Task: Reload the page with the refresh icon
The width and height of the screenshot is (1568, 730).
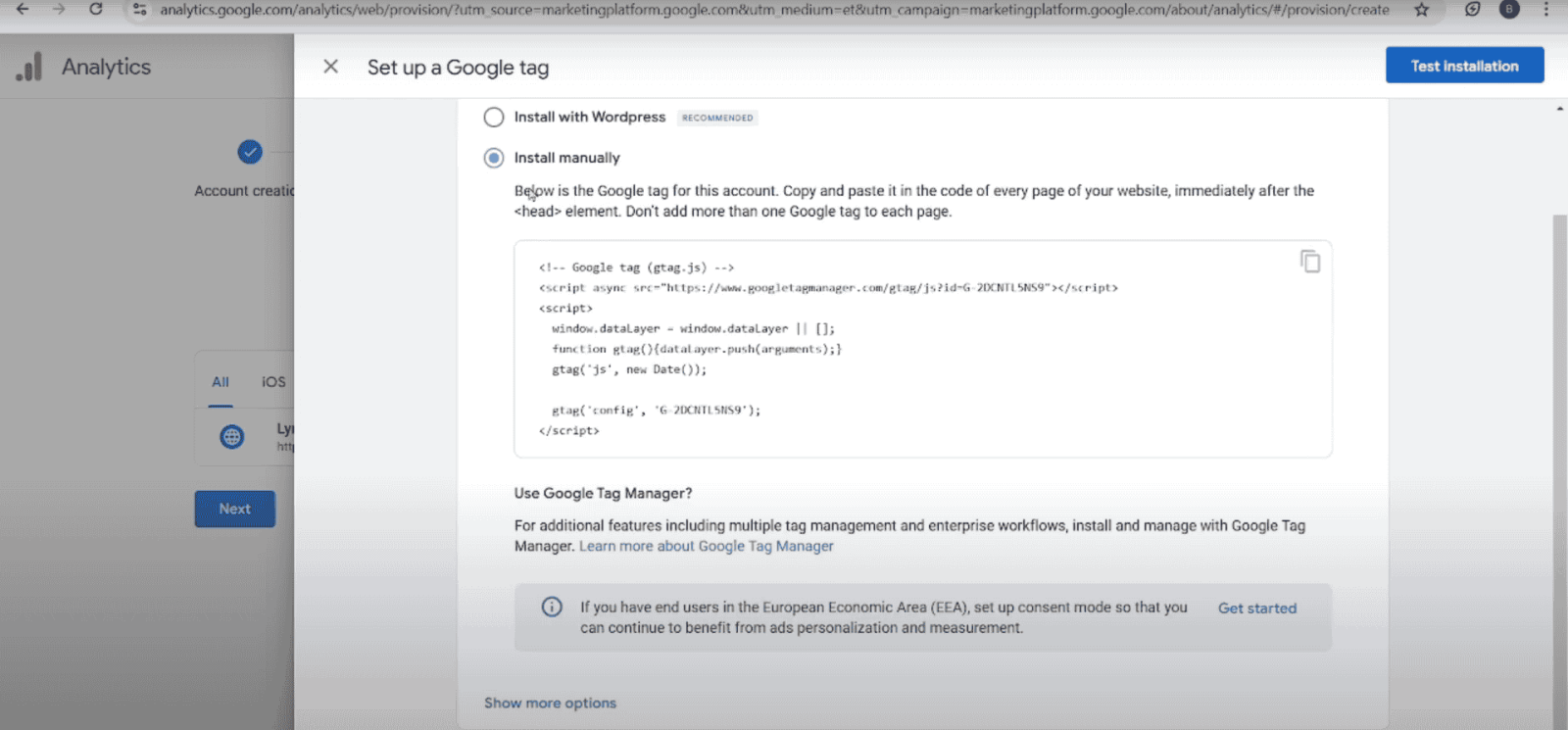Action: [x=96, y=9]
